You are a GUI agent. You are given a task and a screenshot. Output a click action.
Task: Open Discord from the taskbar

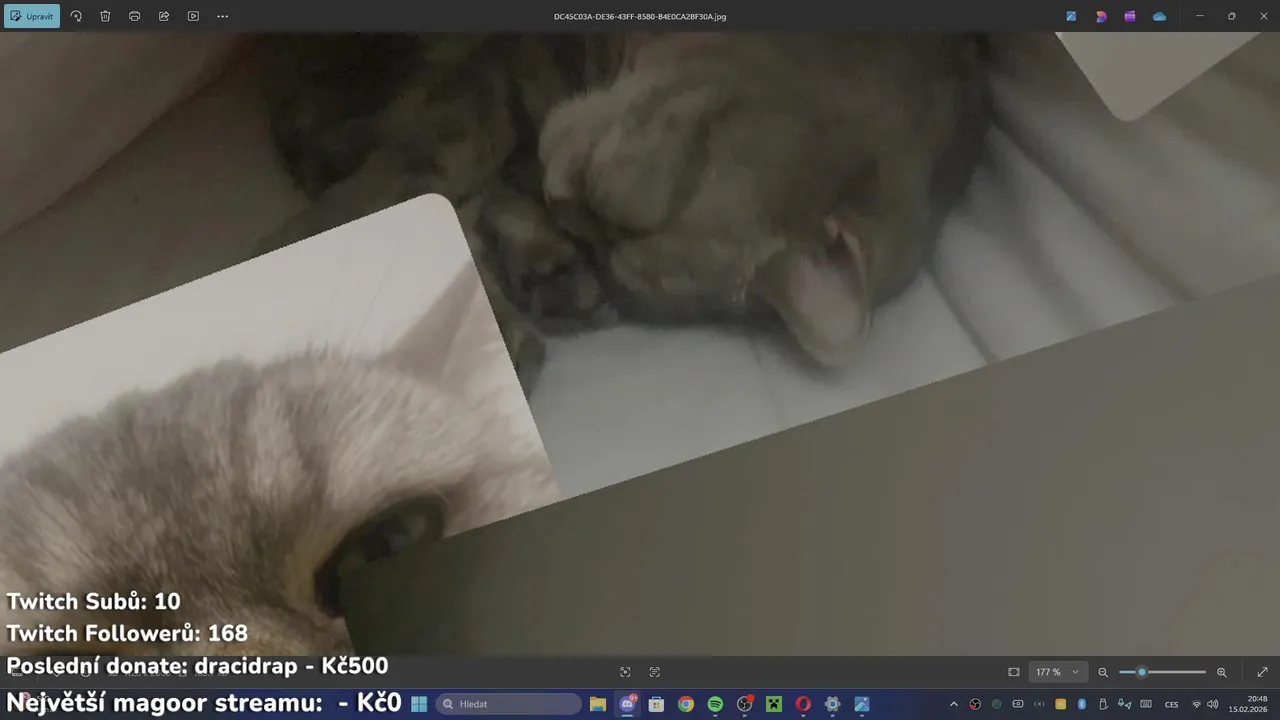(x=627, y=704)
